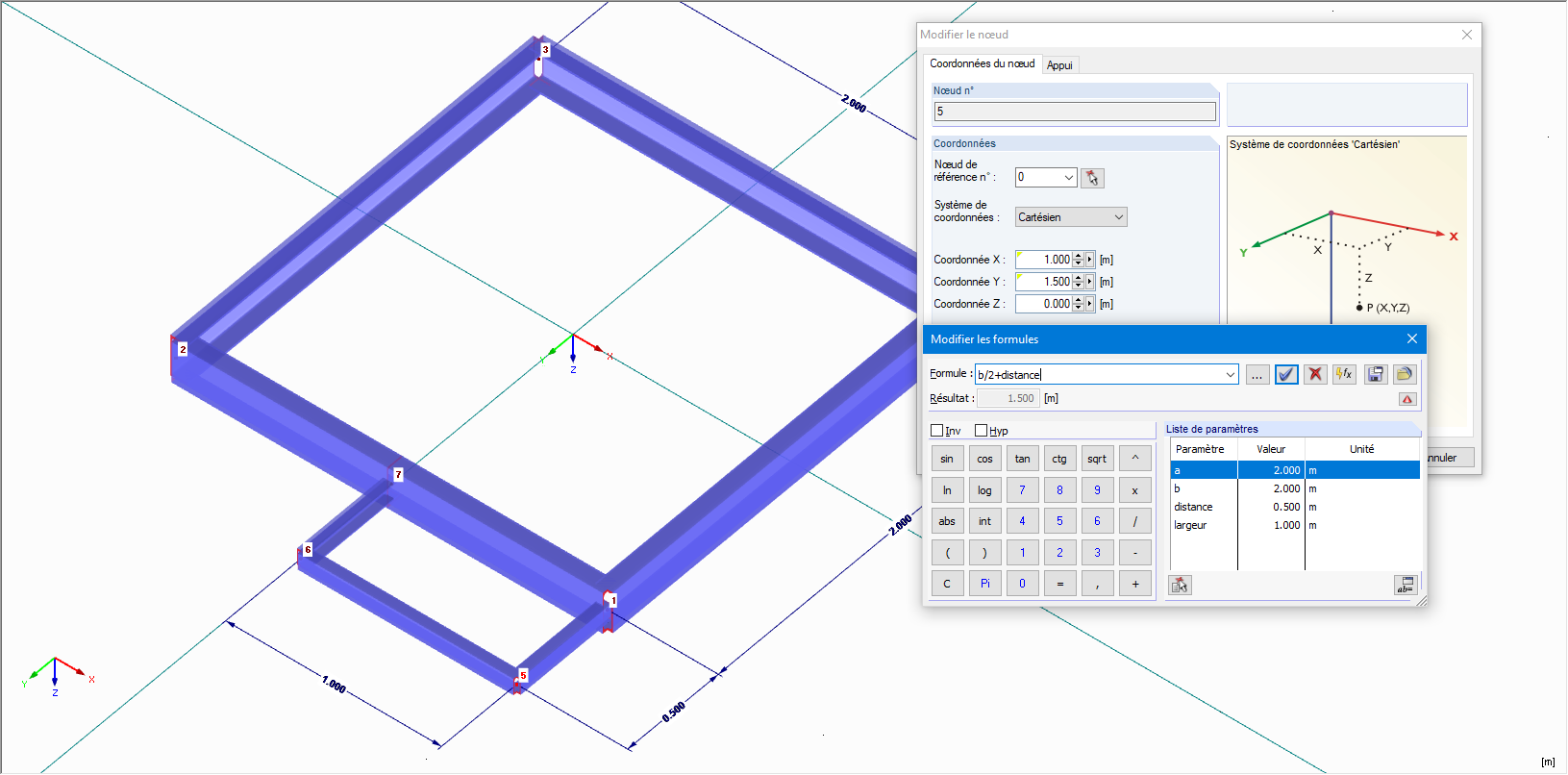Open the arrow menu beside Coordonnée Z
Screen dimensions: 1568x775
point(1089,304)
